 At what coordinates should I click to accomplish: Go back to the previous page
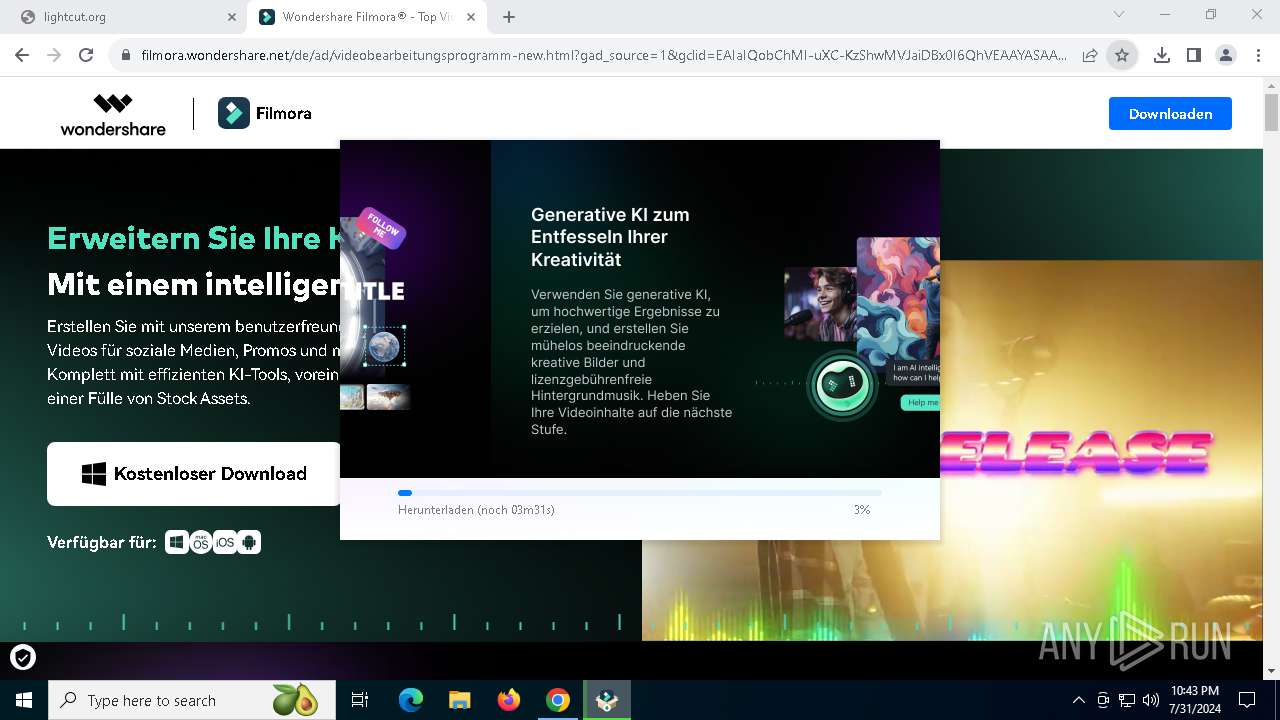(22, 55)
